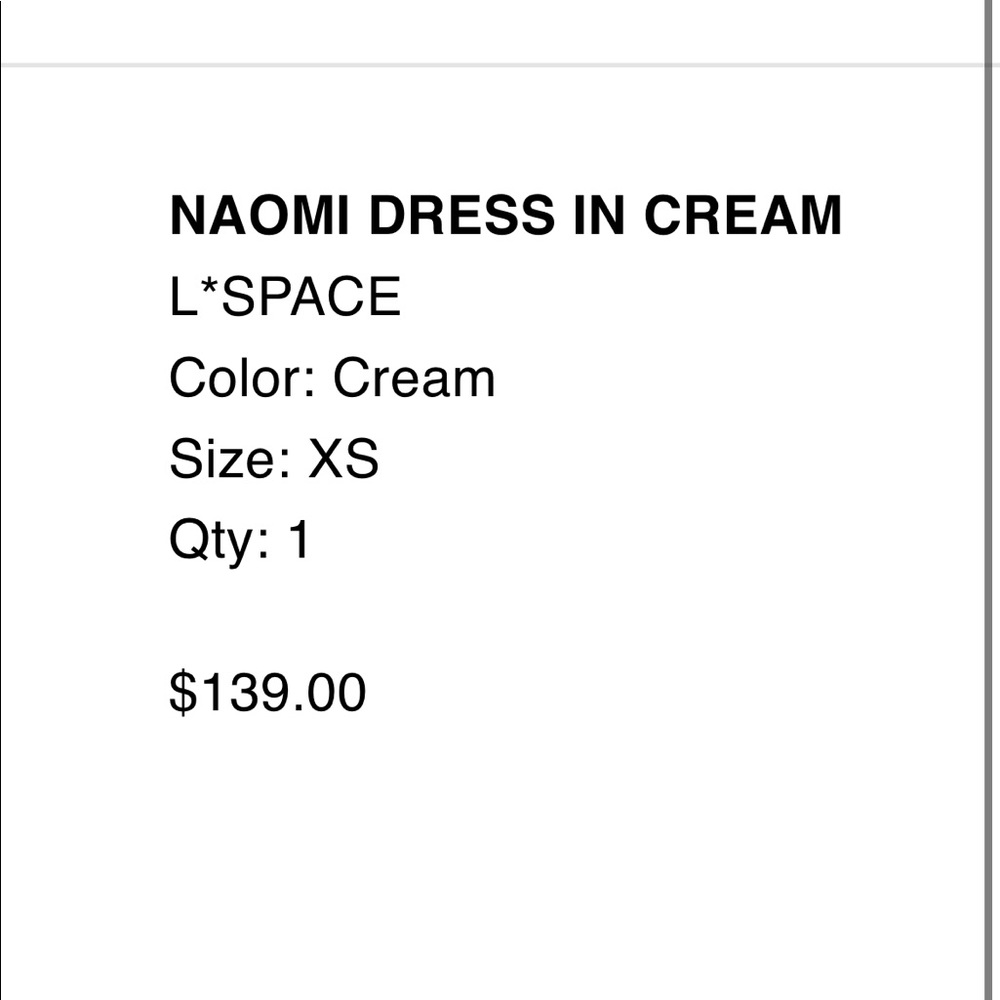
Task: Click the quantity value 1
Action: 300,540
